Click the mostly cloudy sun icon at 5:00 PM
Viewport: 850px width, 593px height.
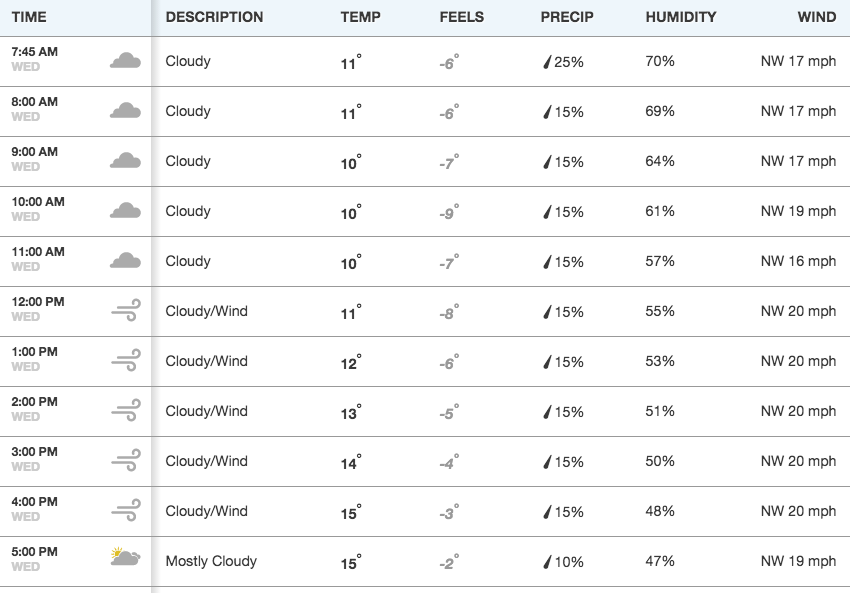[125, 557]
